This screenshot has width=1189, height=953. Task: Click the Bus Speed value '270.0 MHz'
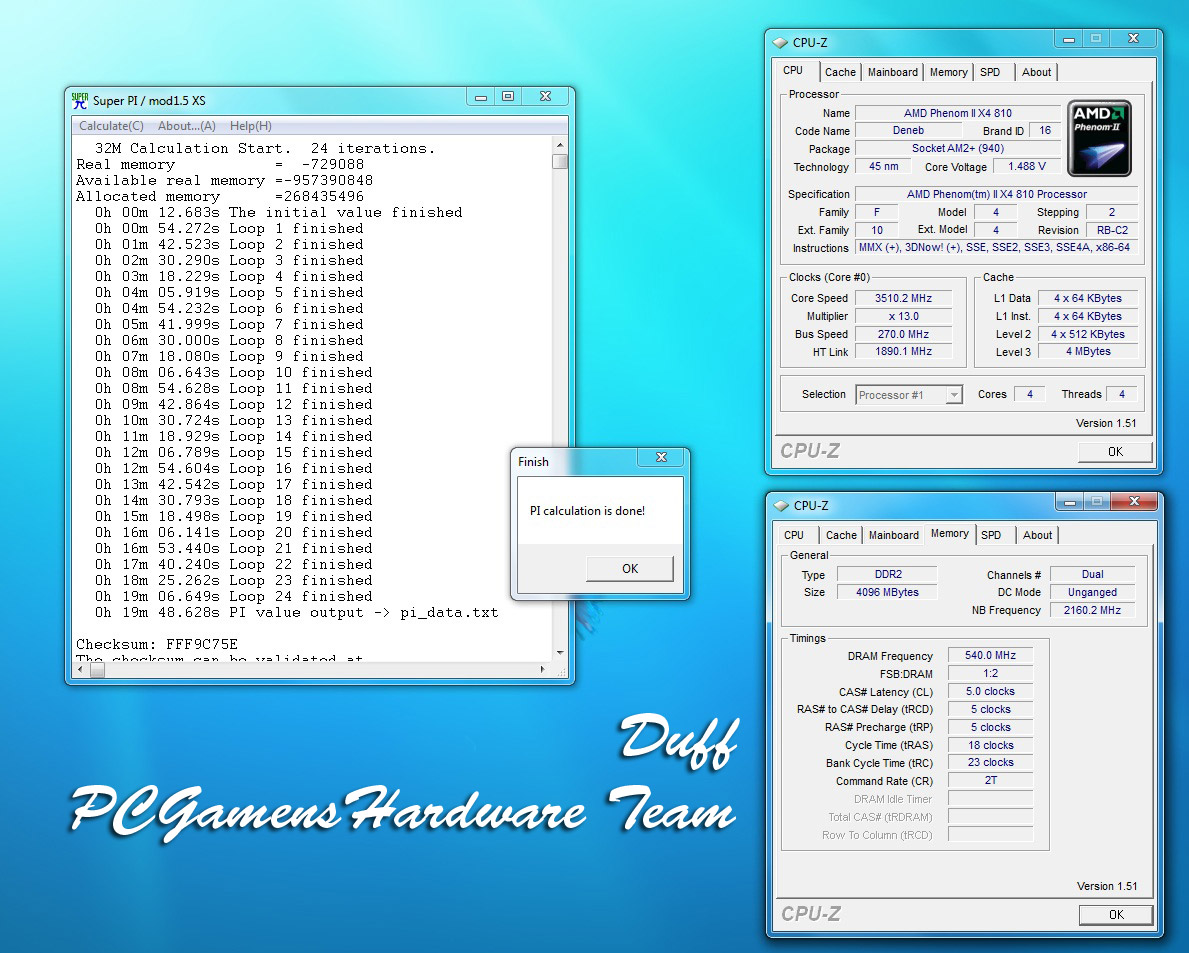pos(903,334)
